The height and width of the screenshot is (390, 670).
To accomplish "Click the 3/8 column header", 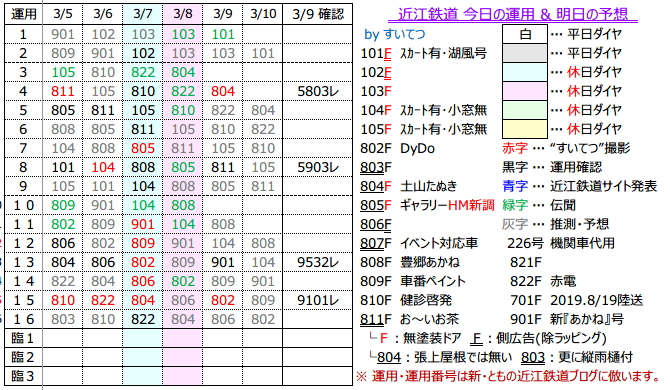I will 182,14.
